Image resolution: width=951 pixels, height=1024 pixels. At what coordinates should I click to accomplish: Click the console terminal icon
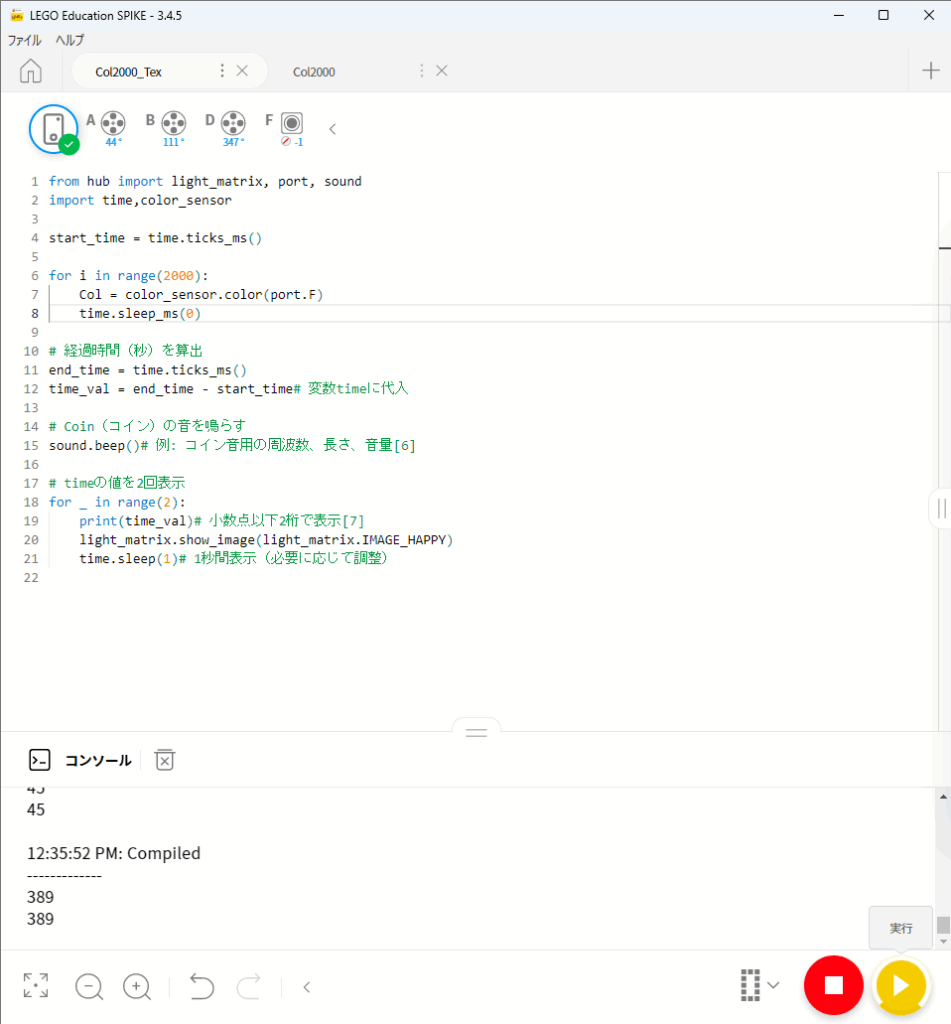pos(40,760)
